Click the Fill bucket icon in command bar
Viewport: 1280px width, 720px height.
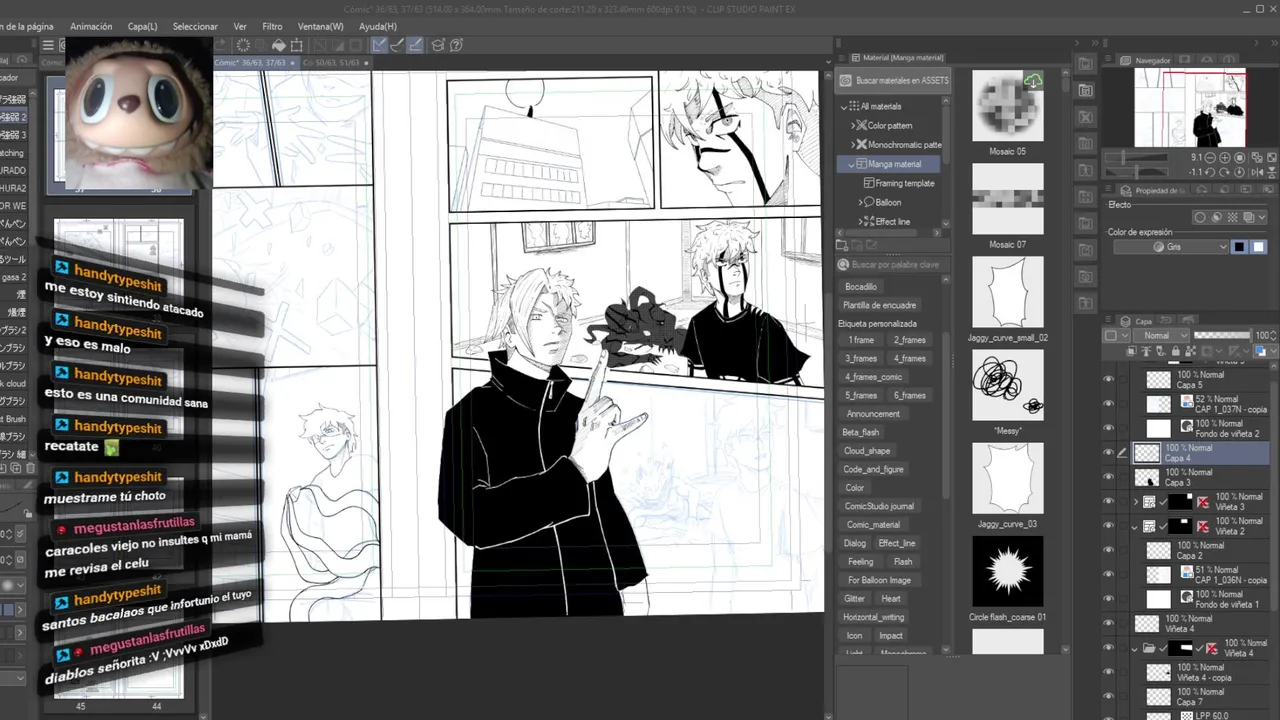(279, 45)
